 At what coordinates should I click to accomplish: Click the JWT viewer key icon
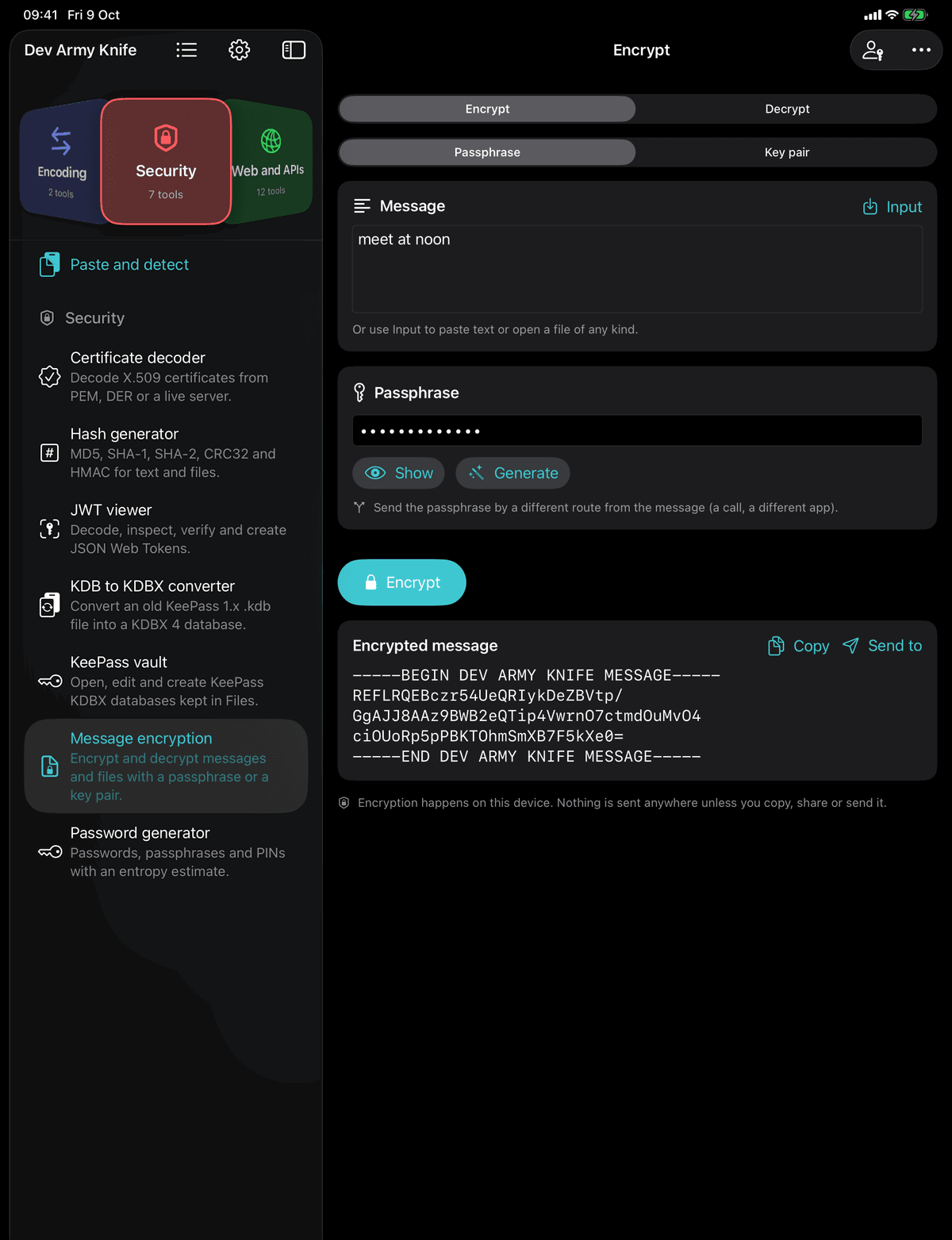coord(49,528)
